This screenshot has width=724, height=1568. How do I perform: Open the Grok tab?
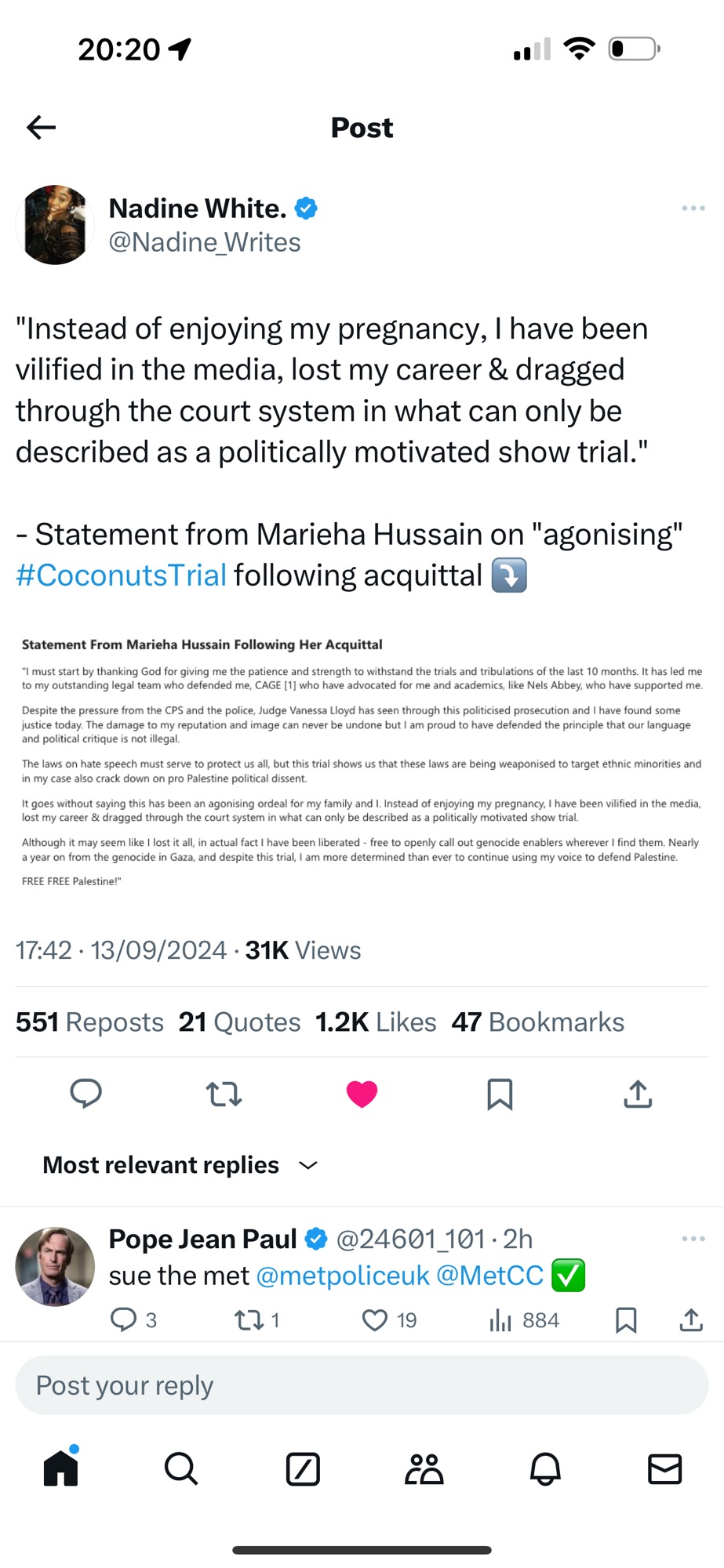303,1468
